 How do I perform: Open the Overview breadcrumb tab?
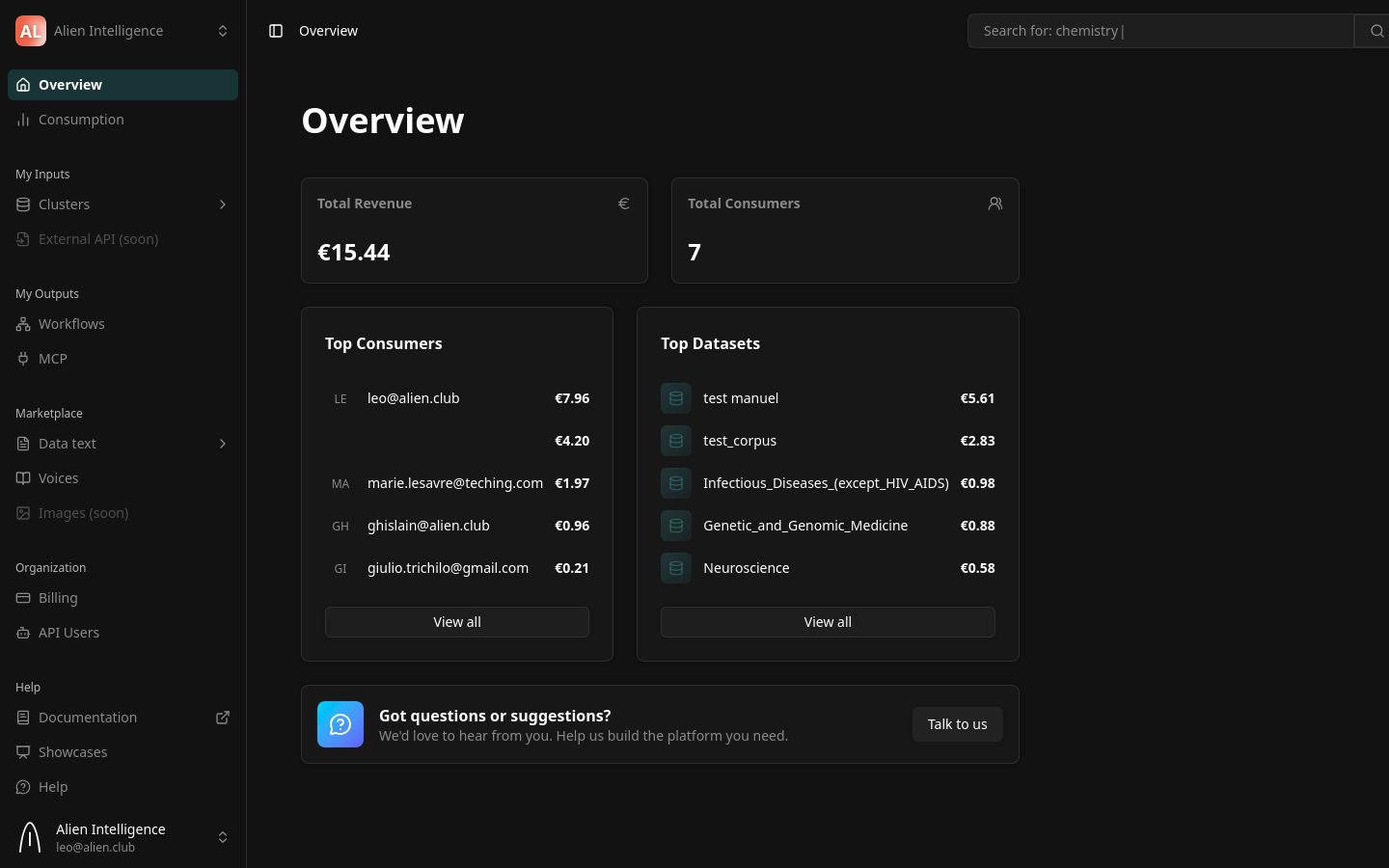tap(328, 31)
